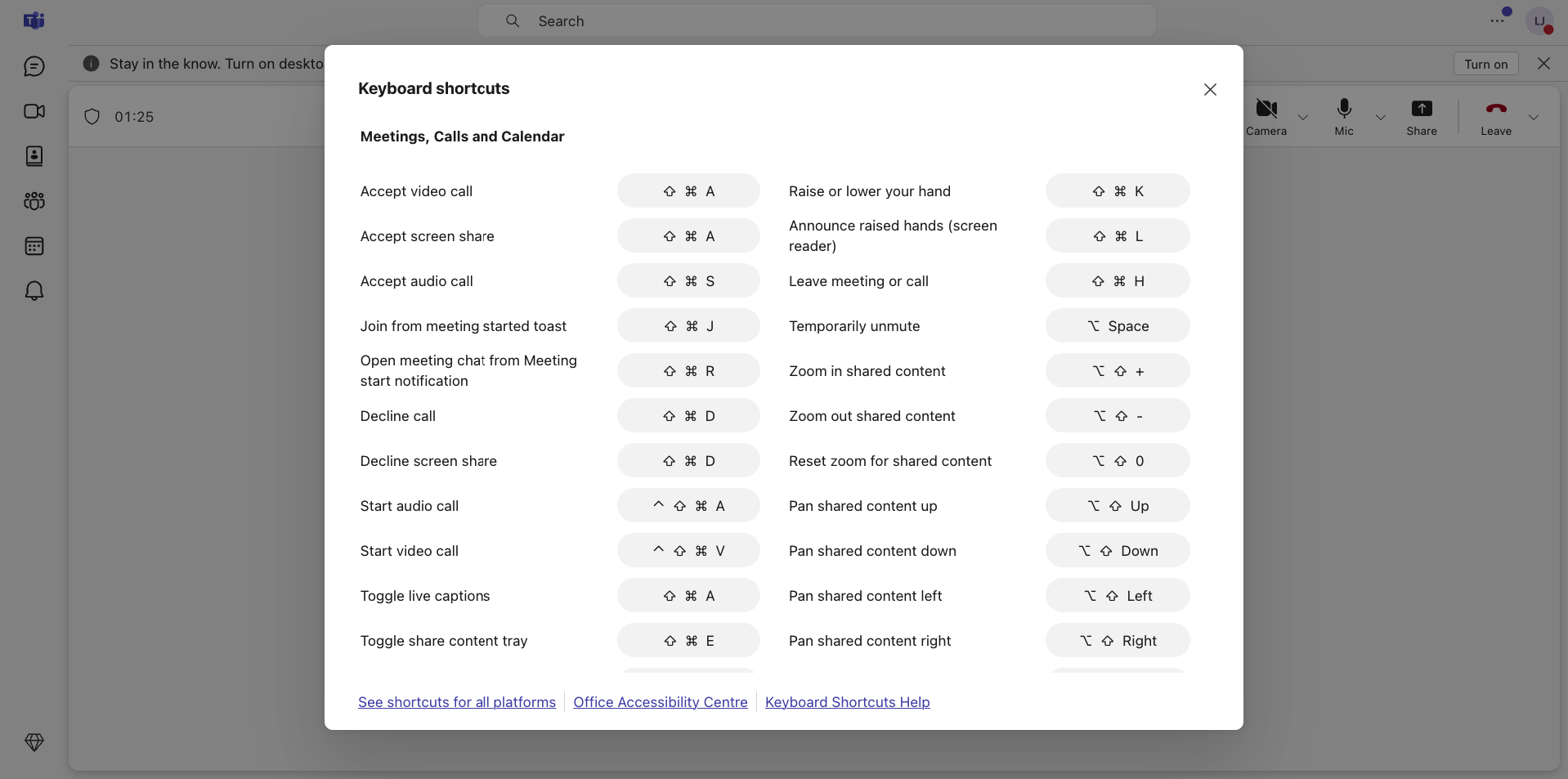Viewport: 1568px width, 779px height.
Task: Open Calendar icon in sidebar
Action: click(x=34, y=246)
